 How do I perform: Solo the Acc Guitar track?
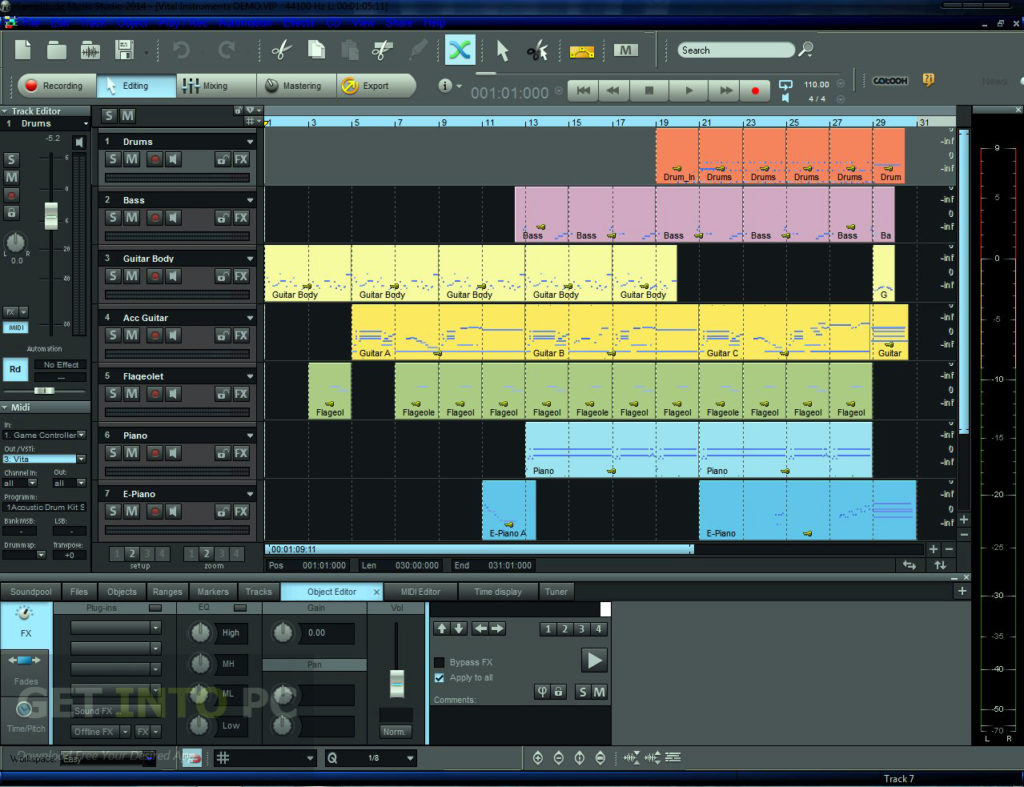[x=114, y=335]
